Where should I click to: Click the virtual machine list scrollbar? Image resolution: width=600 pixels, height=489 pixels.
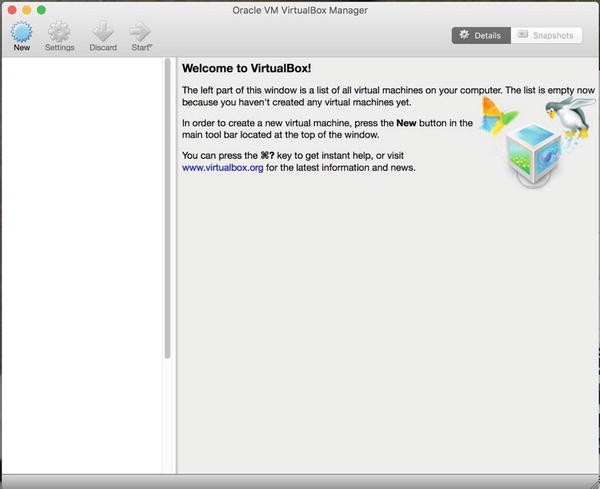tap(167, 209)
